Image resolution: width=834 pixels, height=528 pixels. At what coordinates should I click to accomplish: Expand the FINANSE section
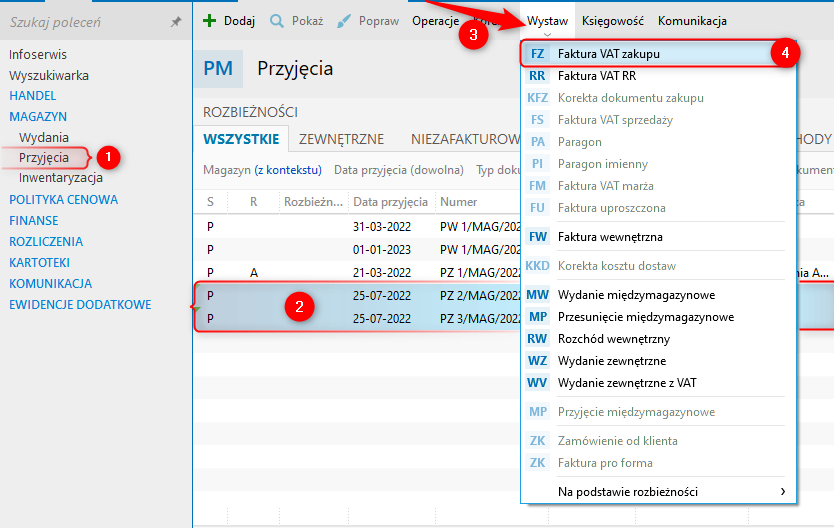(x=34, y=221)
